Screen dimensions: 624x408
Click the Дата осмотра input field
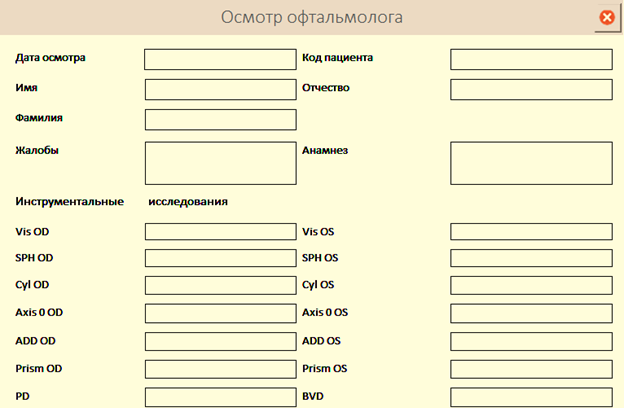[x=220, y=59]
